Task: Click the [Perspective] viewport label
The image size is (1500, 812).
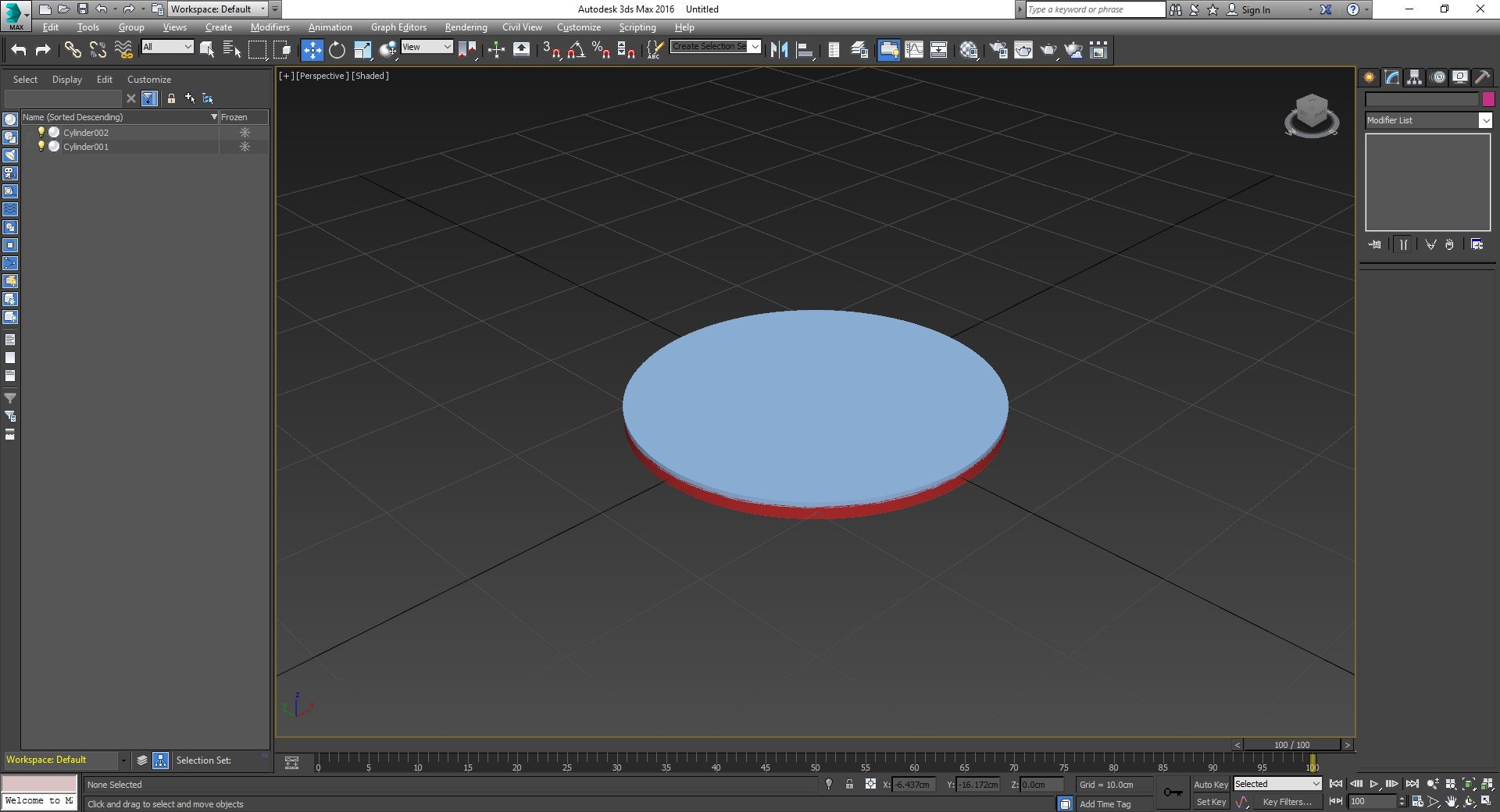Action: pos(323,76)
